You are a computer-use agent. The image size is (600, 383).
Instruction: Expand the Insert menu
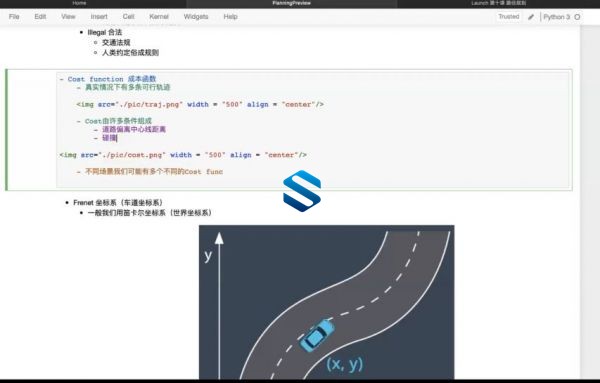(x=99, y=16)
